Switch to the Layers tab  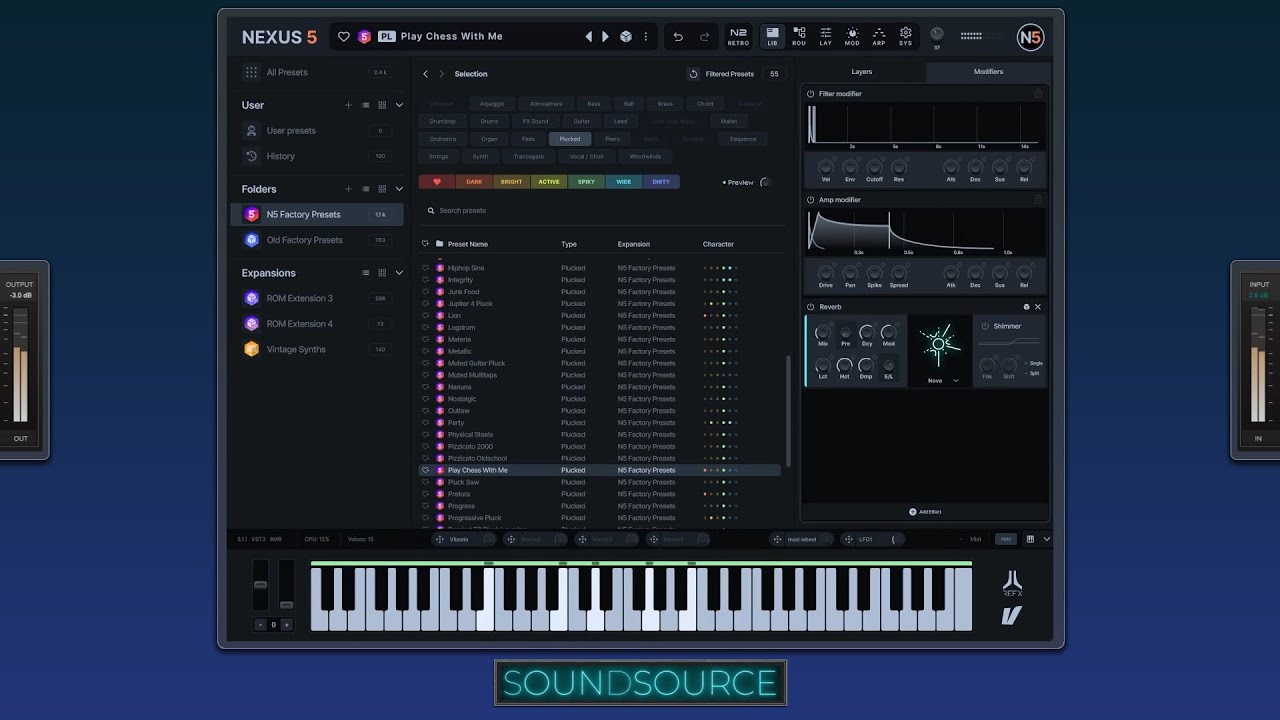click(x=862, y=72)
